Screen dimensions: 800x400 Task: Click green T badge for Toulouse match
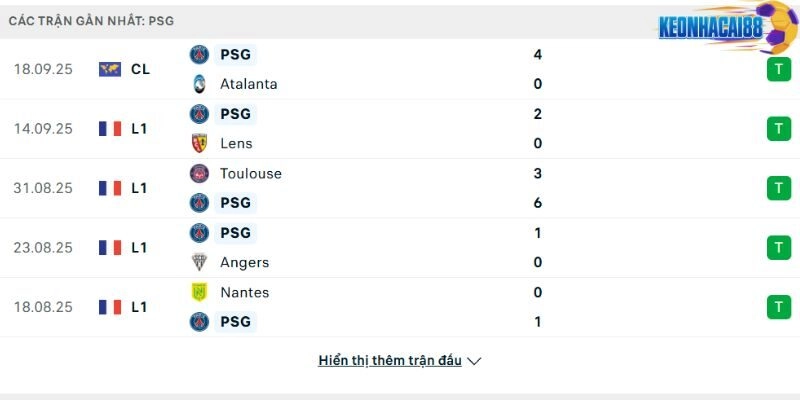(777, 188)
